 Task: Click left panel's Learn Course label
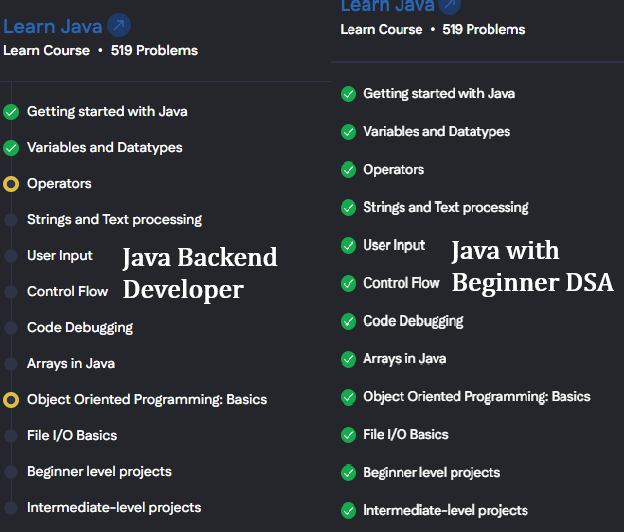47,51
